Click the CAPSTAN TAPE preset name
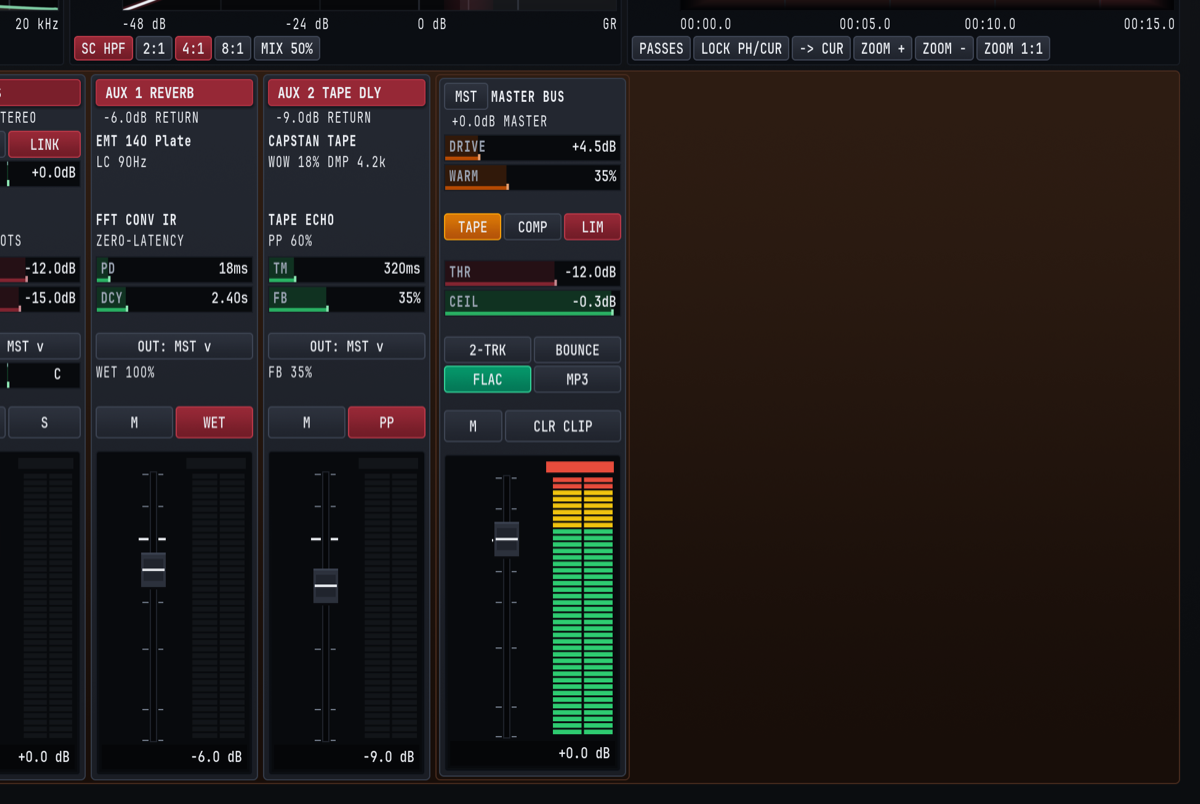Screen dimensions: 1200x804 click(312, 141)
